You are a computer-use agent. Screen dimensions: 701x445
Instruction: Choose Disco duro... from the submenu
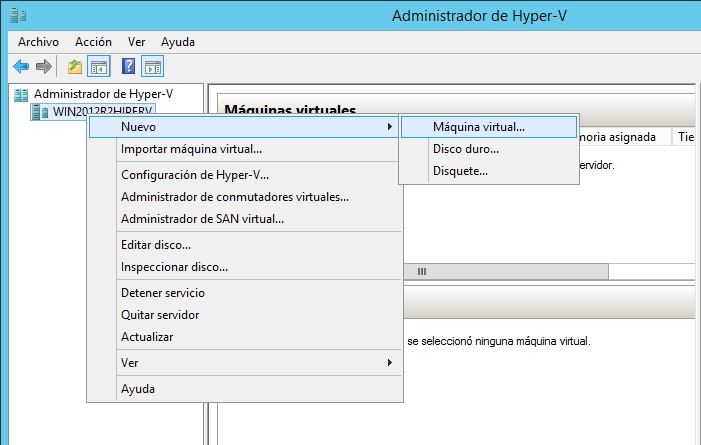point(465,149)
